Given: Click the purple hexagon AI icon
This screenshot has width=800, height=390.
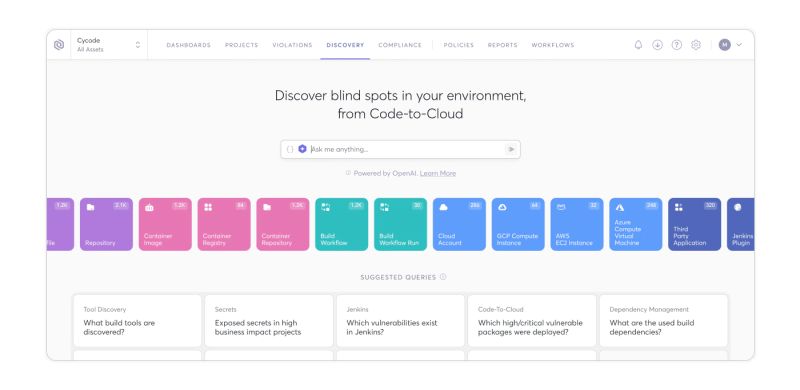Looking at the screenshot, I should click(303, 149).
